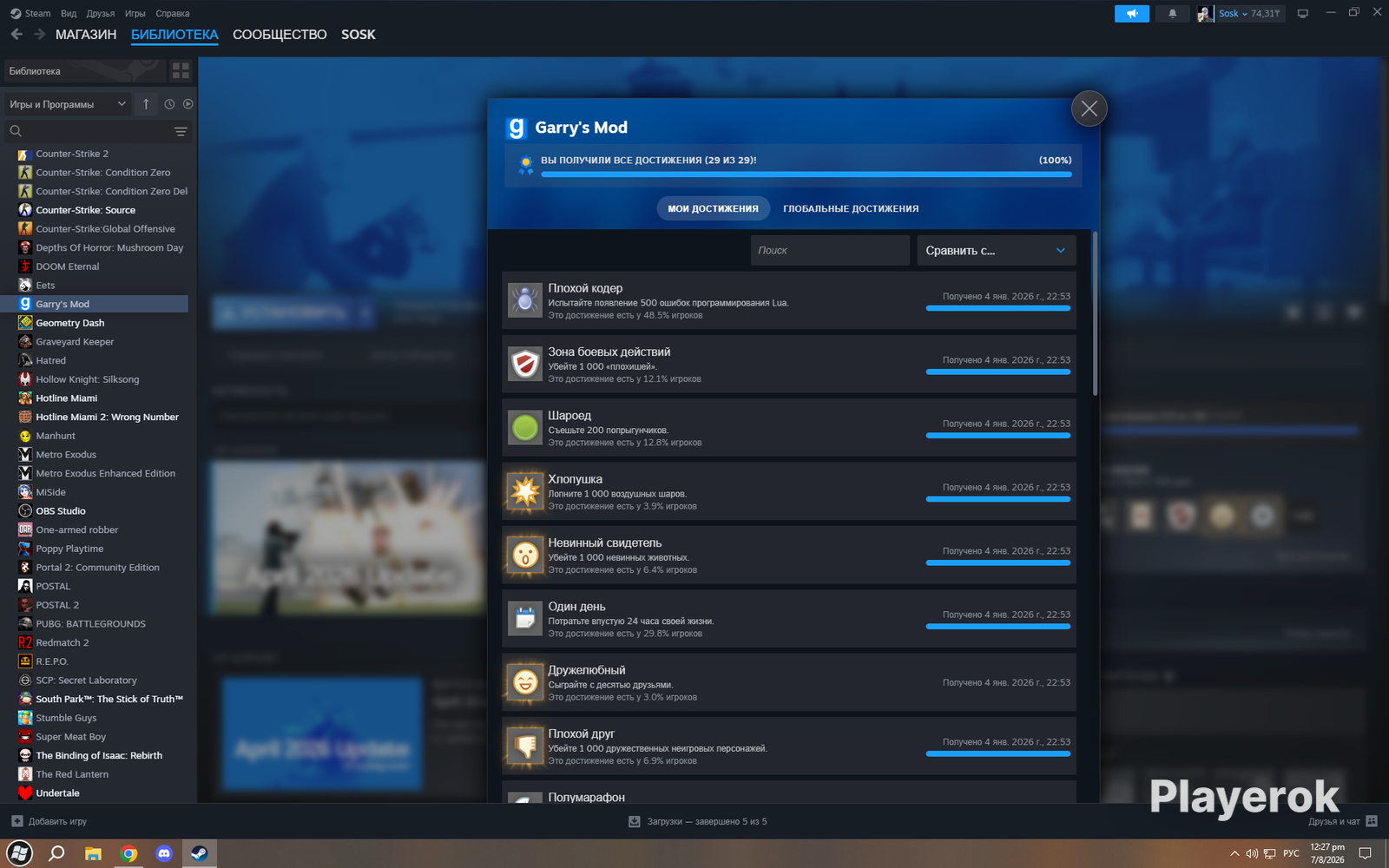Open Друзья и чат panel
The image size is (1389, 868).
tap(1343, 821)
